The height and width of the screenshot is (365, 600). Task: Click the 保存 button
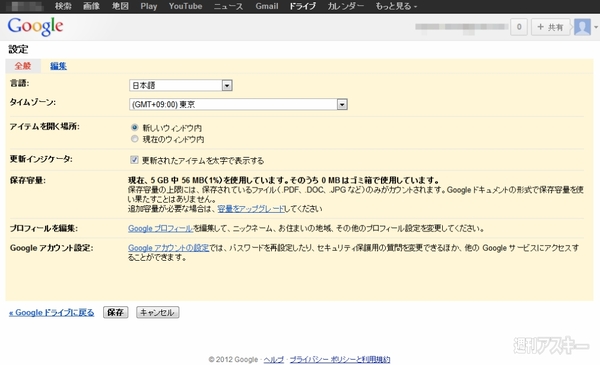[116, 313]
